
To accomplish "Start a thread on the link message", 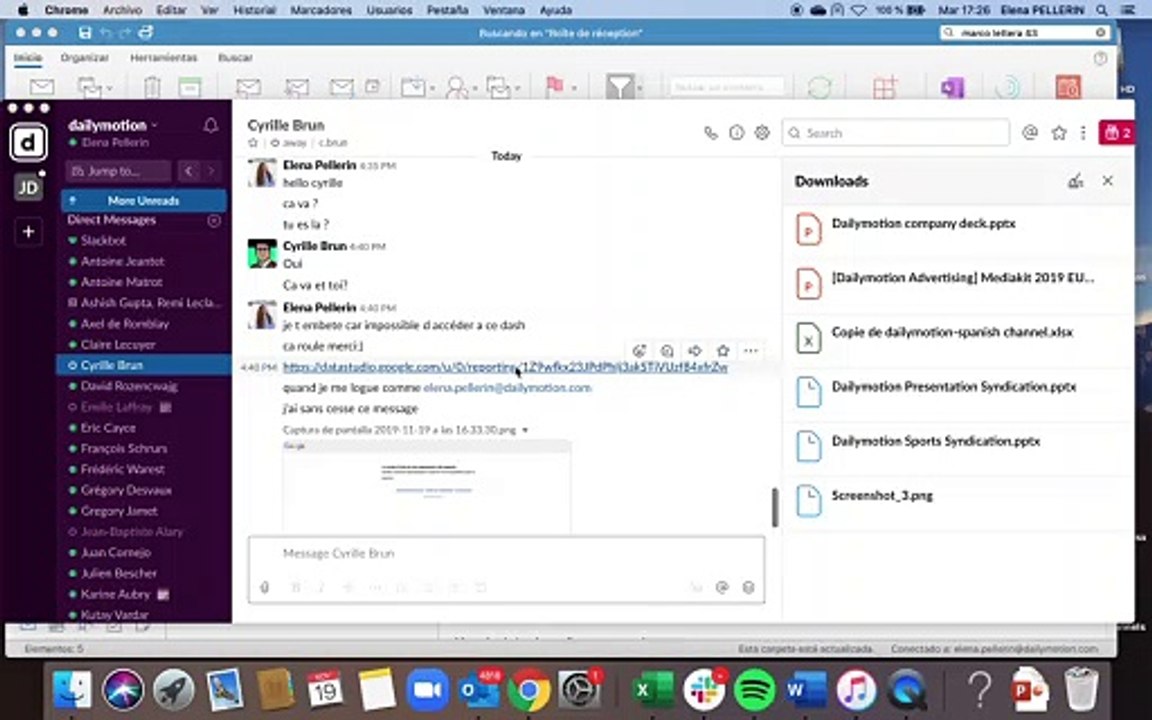I will click(667, 351).
